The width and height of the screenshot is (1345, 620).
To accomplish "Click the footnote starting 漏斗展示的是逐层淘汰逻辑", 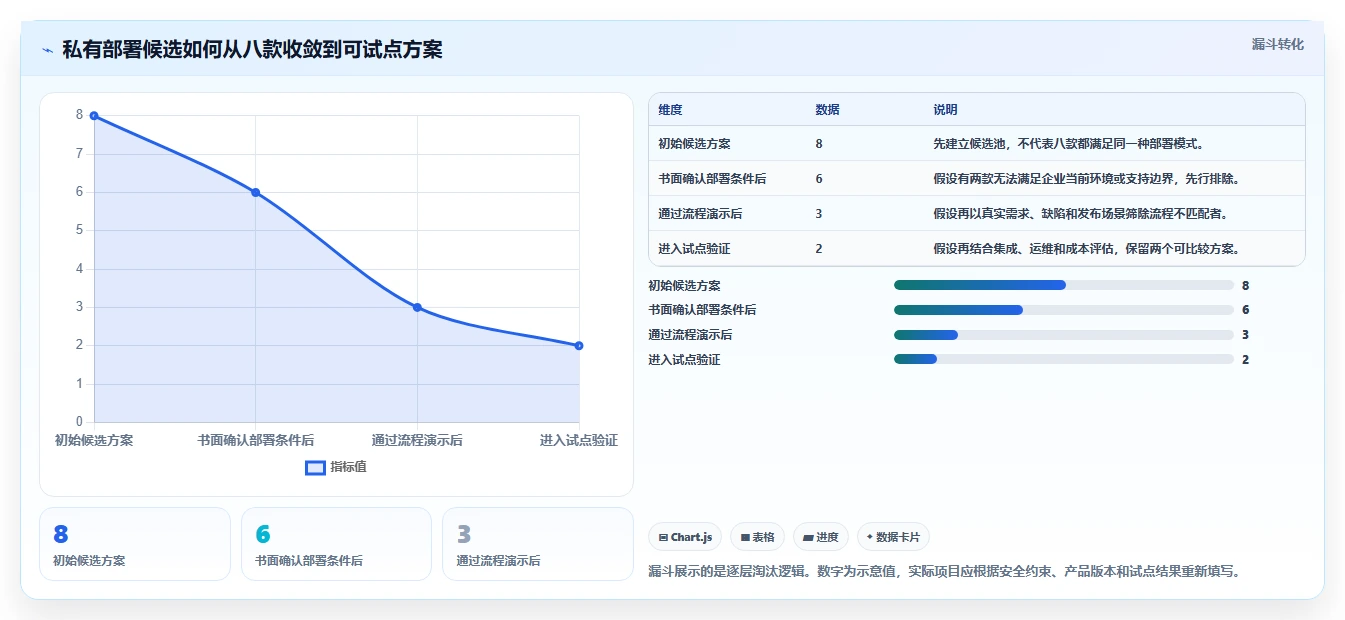I will 944,572.
